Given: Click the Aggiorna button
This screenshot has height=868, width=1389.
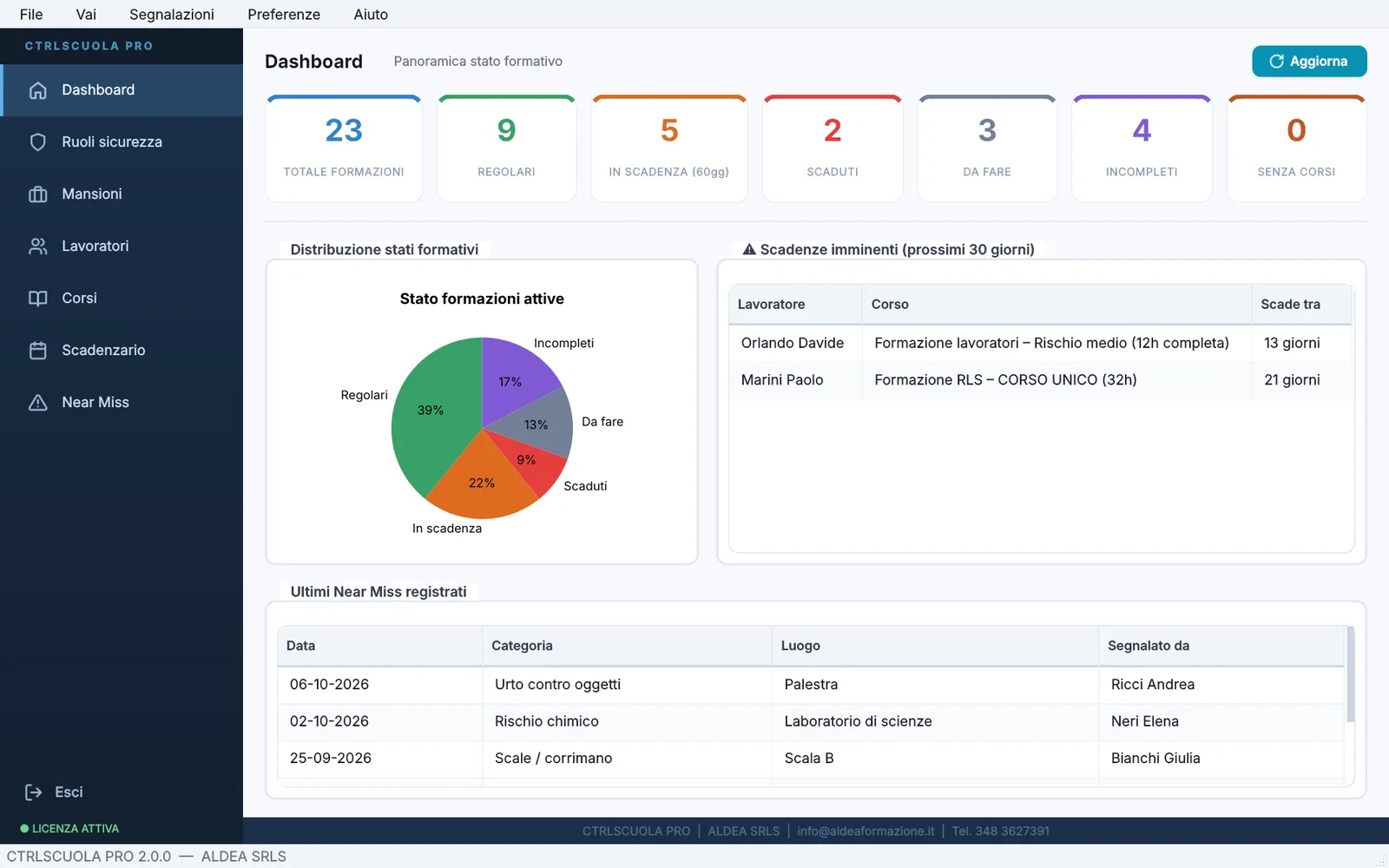Looking at the screenshot, I should point(1309,62).
